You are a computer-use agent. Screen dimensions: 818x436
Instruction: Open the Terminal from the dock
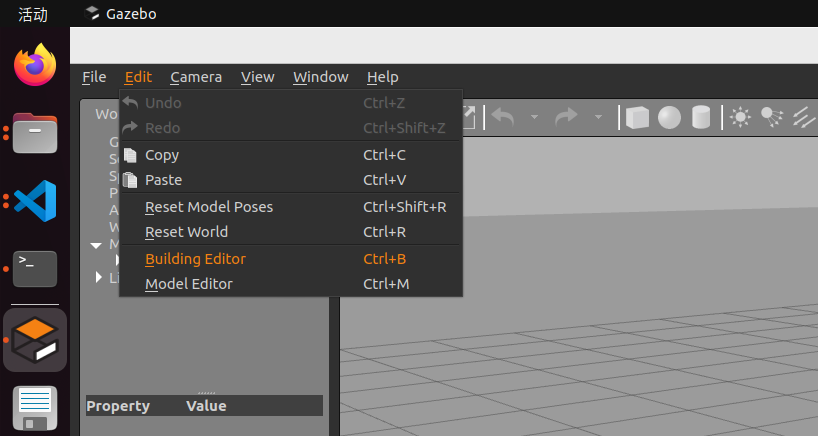click(35, 269)
